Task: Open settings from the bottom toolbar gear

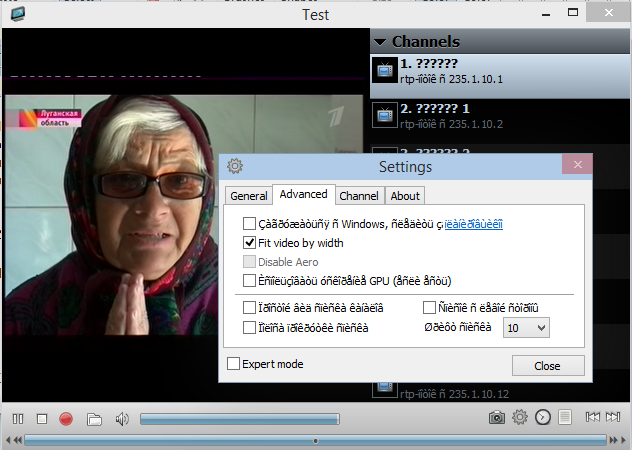Action: 520,418
